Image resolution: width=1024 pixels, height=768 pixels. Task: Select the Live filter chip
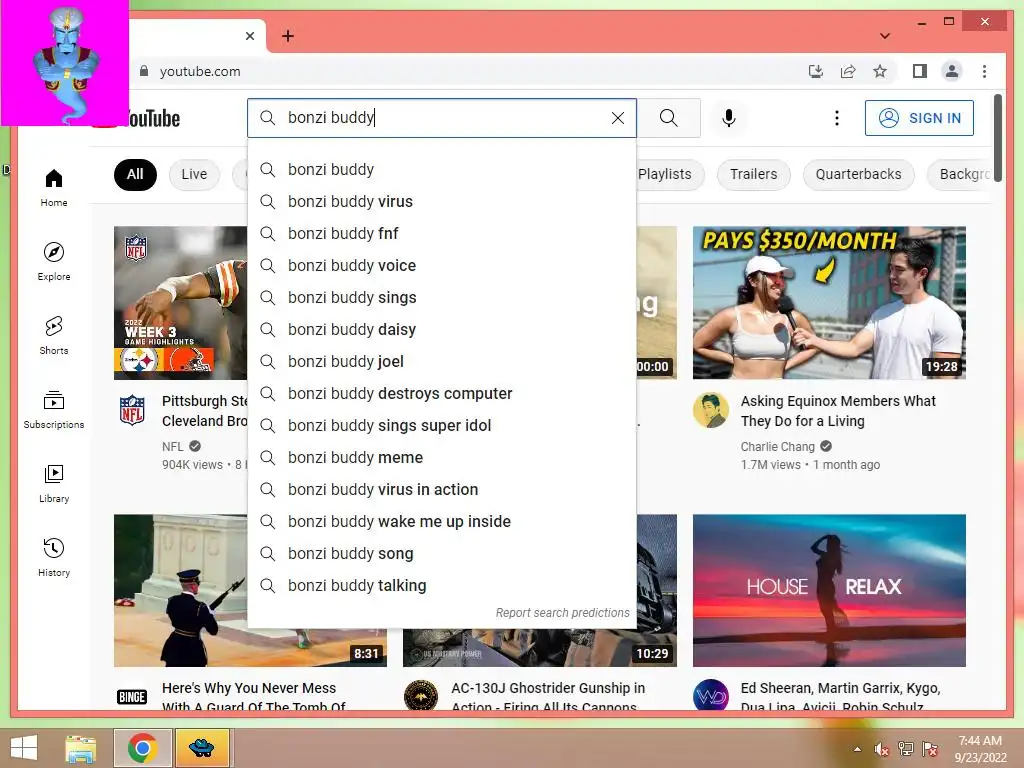(194, 174)
